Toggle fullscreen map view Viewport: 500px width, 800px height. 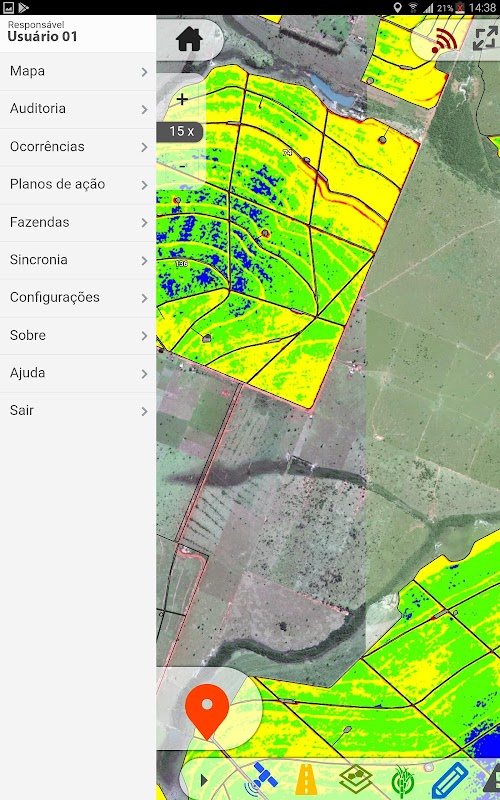click(x=484, y=39)
